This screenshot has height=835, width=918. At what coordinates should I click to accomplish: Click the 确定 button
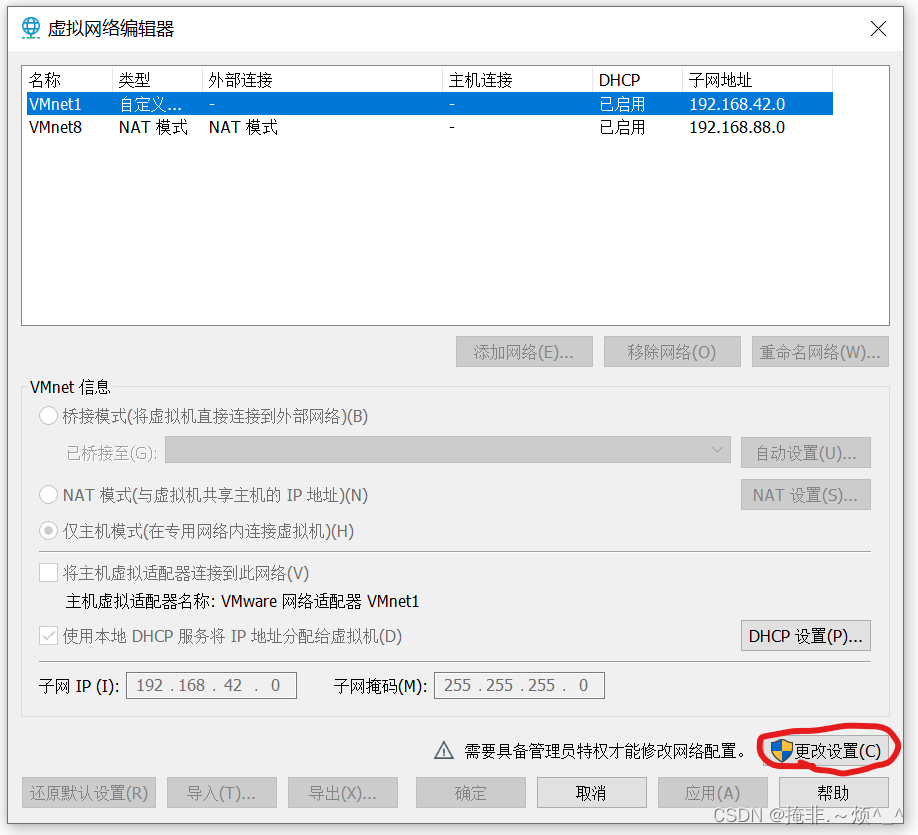tap(471, 793)
